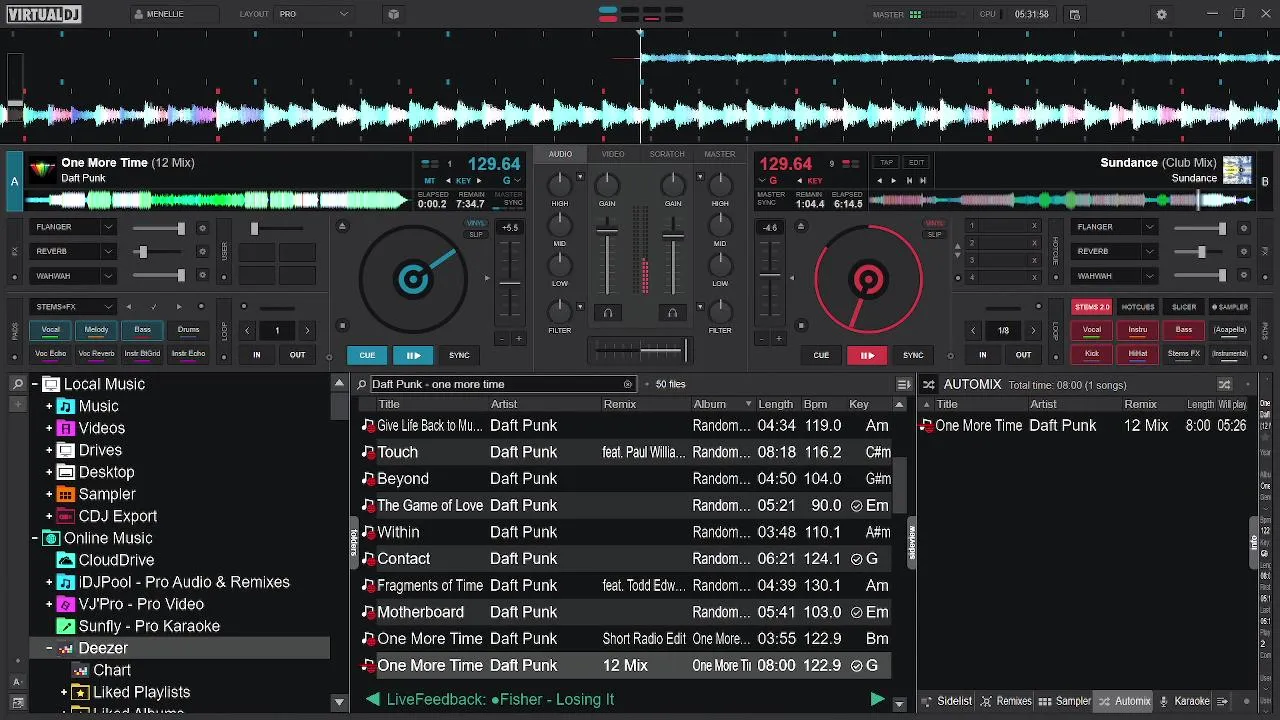Open deck A Flanger effect settings gear
The image size is (1280, 720).
202,228
